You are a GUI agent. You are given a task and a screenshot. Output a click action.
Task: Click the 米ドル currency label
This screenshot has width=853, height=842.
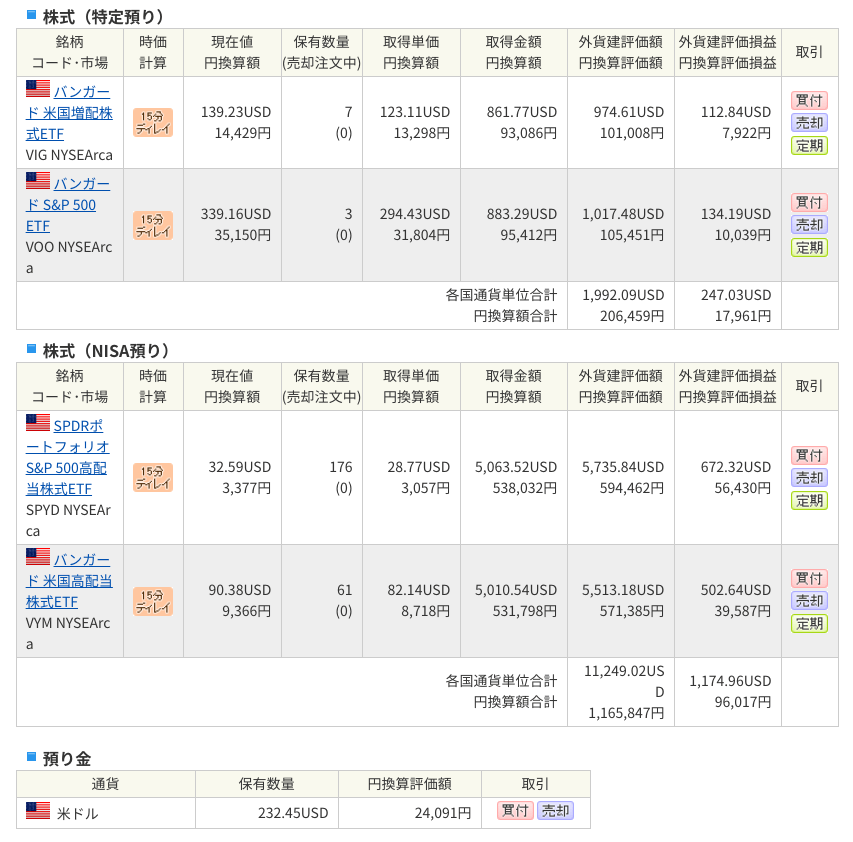tap(78, 814)
